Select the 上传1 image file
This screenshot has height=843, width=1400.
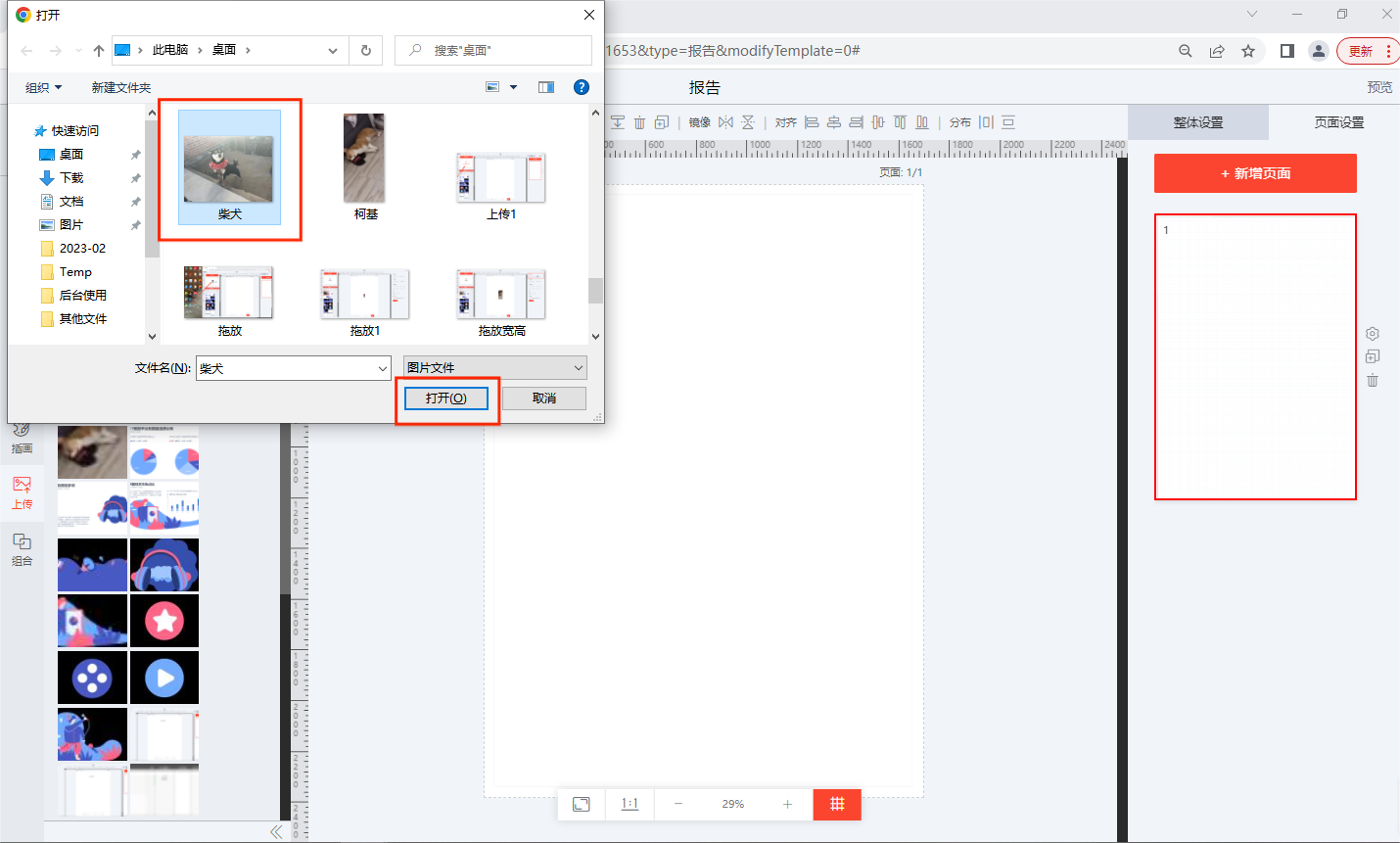coord(501,186)
